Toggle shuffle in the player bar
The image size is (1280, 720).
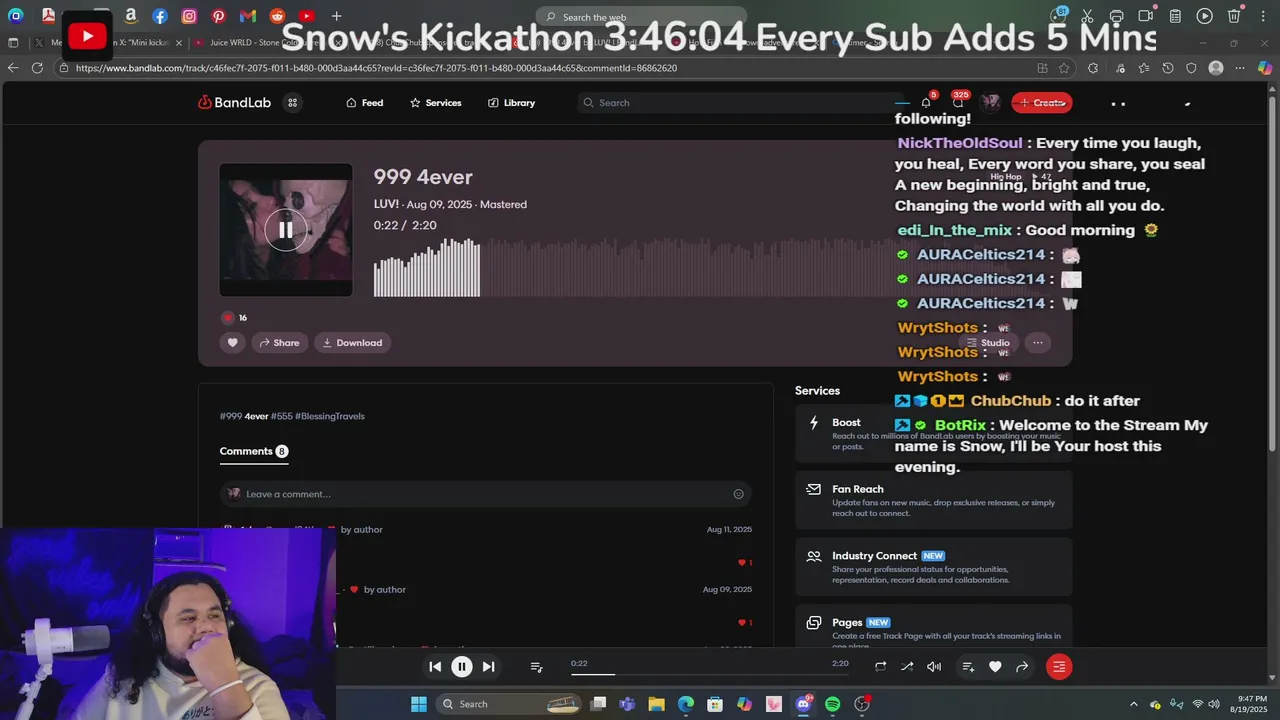tap(907, 667)
